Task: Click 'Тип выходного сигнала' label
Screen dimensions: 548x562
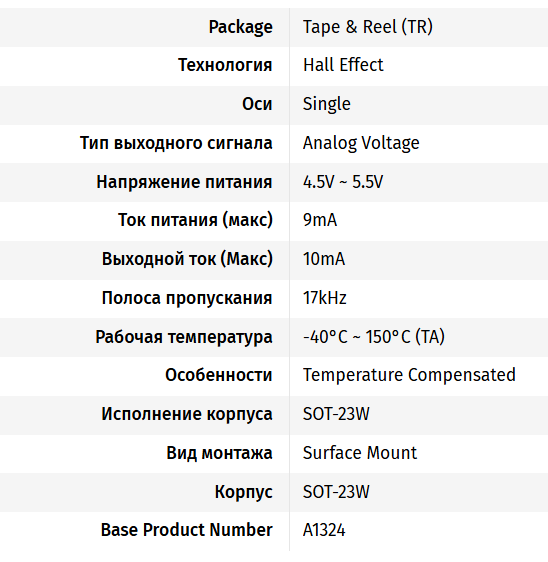Action: (x=176, y=143)
